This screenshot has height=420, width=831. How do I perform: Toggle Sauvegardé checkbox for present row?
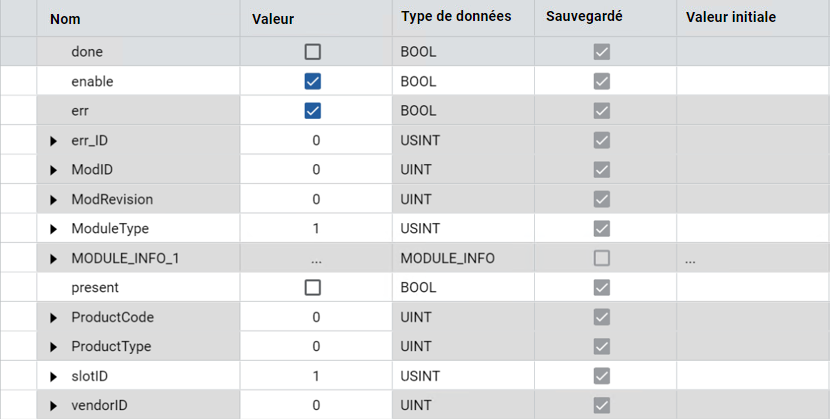coord(602,287)
